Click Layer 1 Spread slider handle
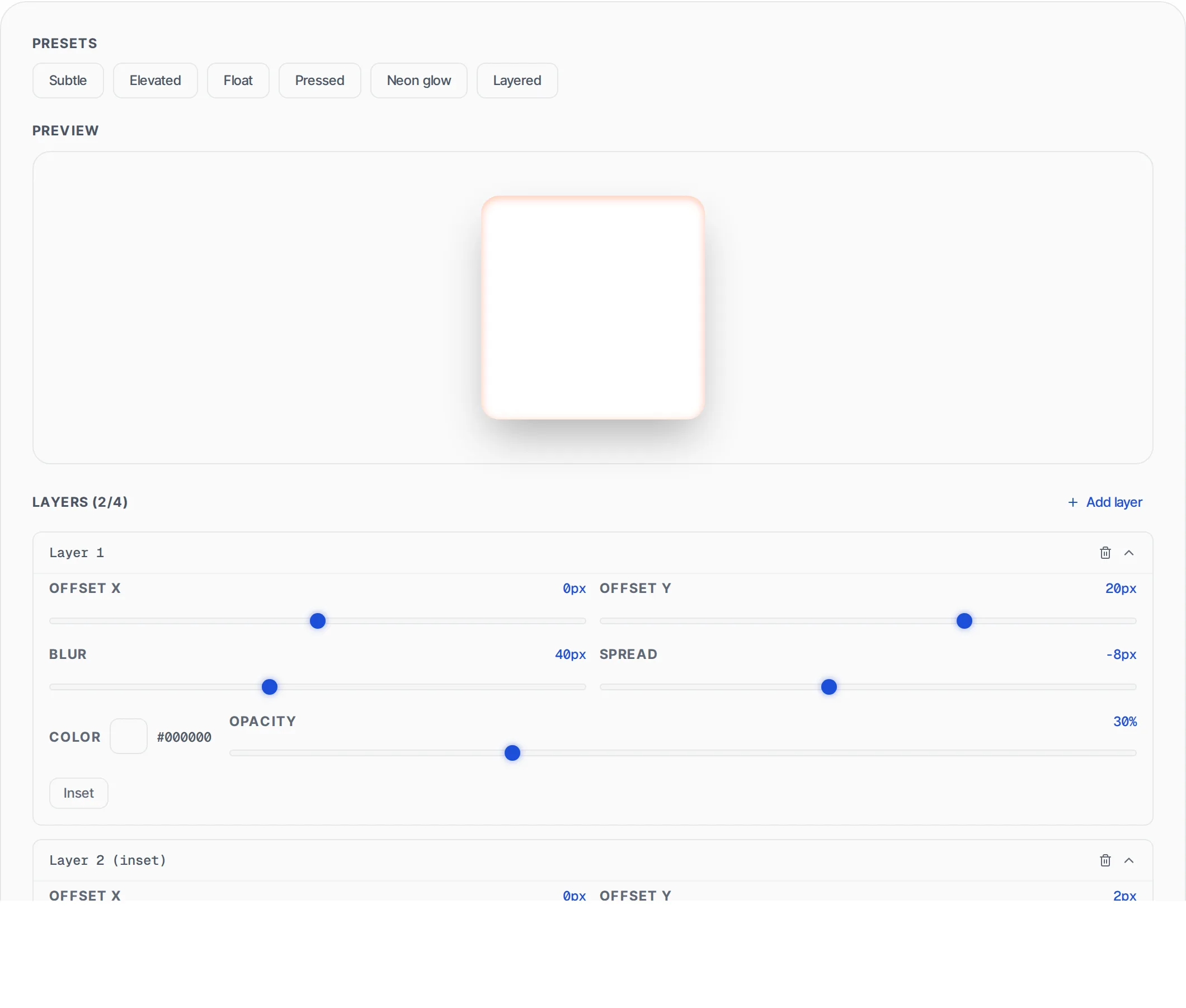This screenshot has height=1008, width=1186. point(828,686)
